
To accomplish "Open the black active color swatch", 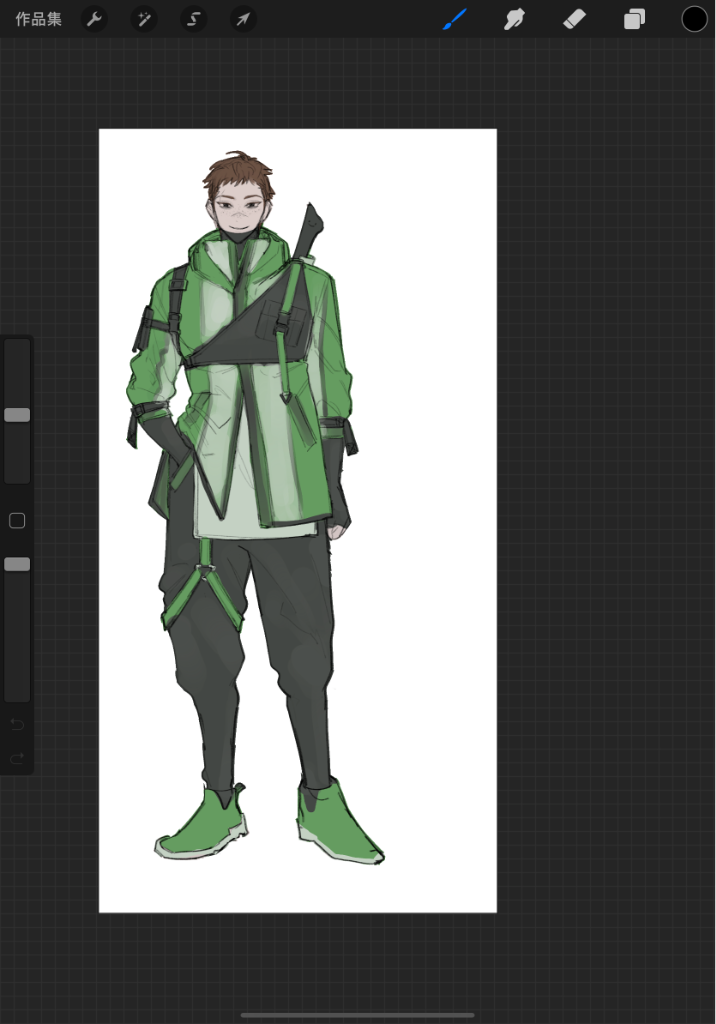I will [694, 19].
